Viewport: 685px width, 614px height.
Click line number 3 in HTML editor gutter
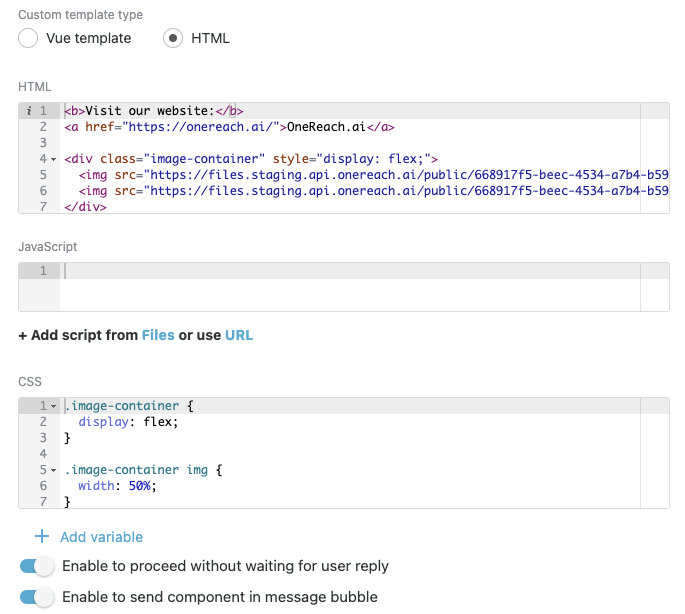tap(43, 143)
